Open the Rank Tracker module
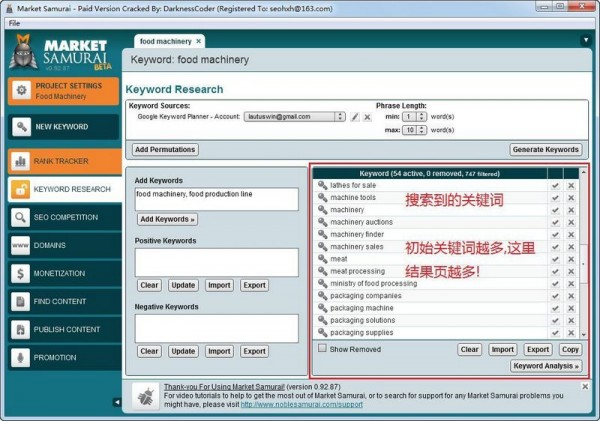The height and width of the screenshot is (421, 600). pyautogui.click(x=64, y=160)
